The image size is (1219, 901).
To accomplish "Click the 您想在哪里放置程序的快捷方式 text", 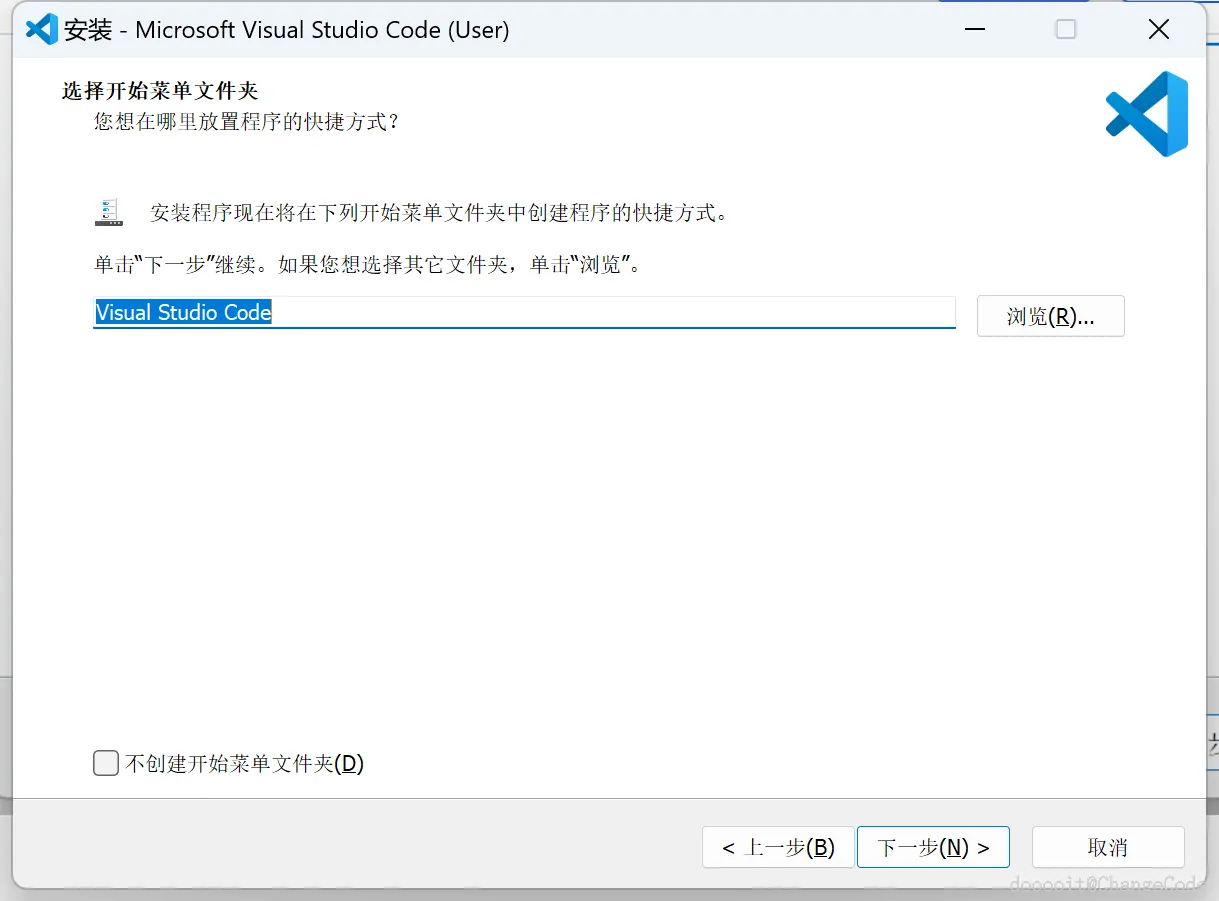I will [x=247, y=122].
